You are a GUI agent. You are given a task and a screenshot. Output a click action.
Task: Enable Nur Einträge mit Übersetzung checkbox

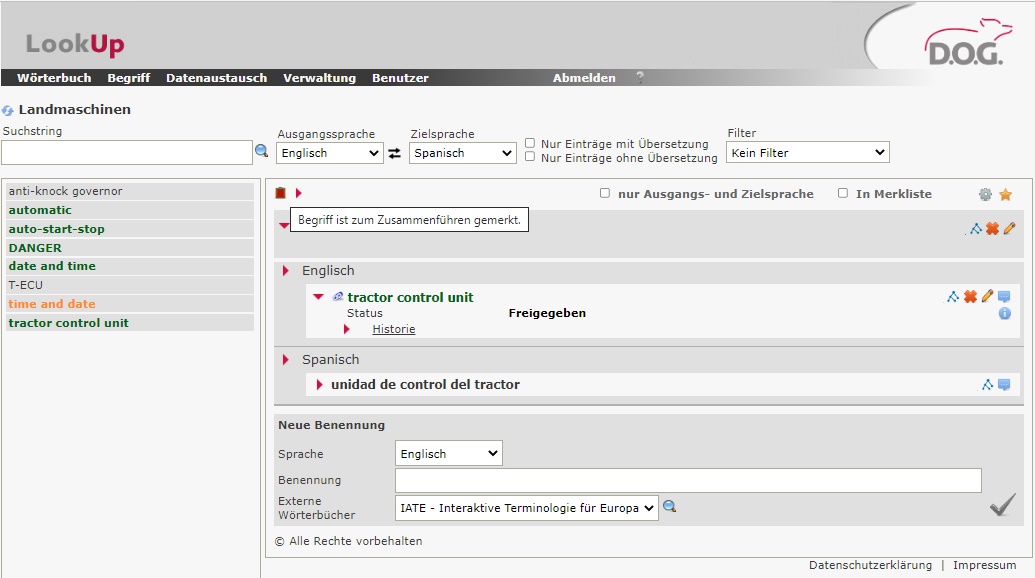pos(530,143)
